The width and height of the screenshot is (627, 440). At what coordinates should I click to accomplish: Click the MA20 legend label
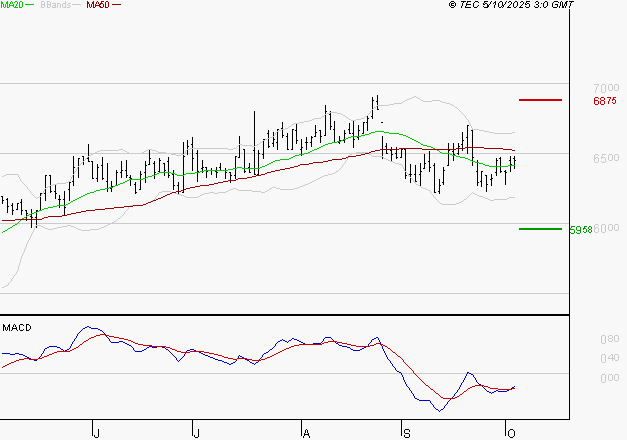12,5
